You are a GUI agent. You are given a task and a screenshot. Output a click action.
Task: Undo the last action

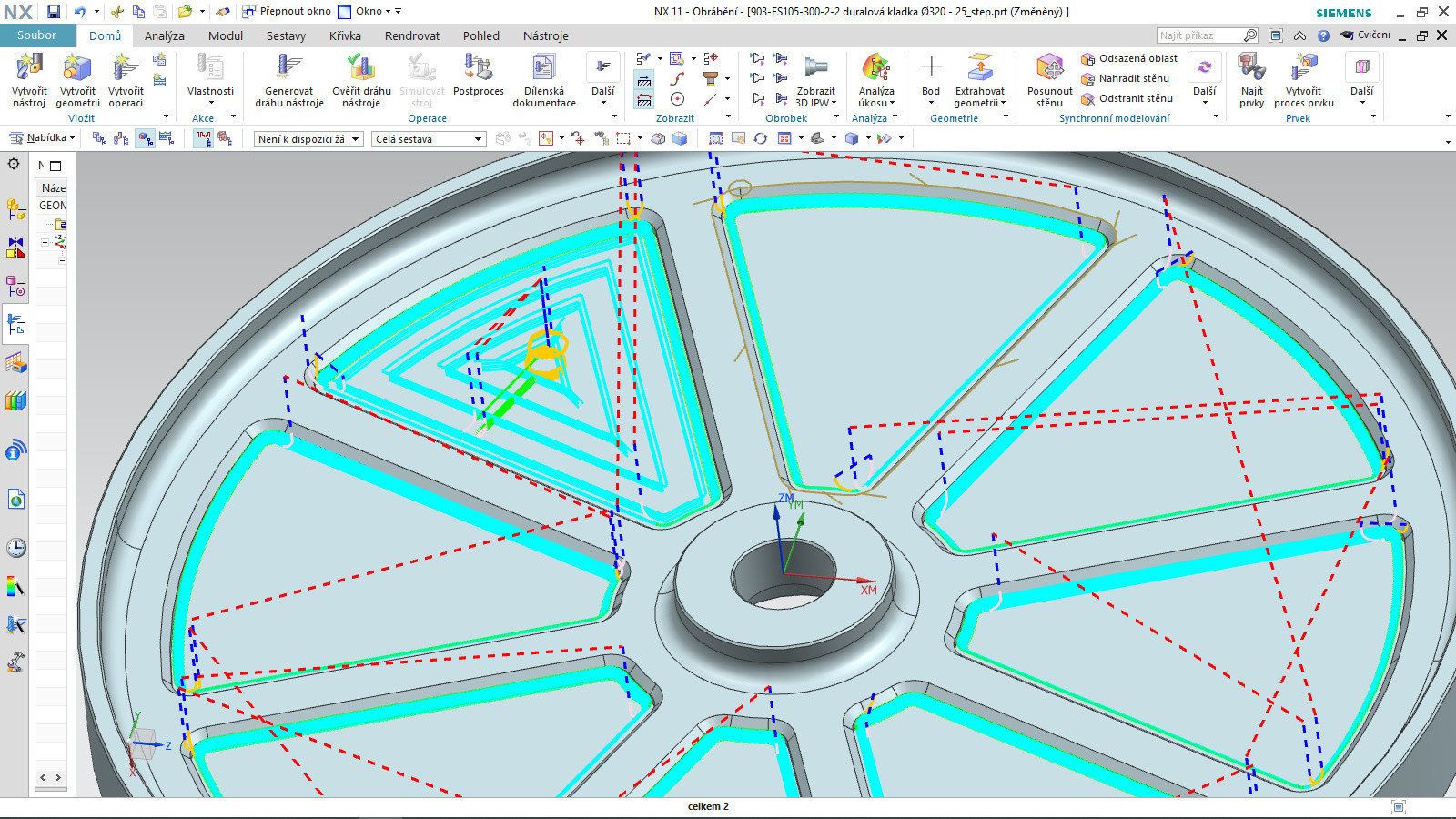tap(80, 12)
